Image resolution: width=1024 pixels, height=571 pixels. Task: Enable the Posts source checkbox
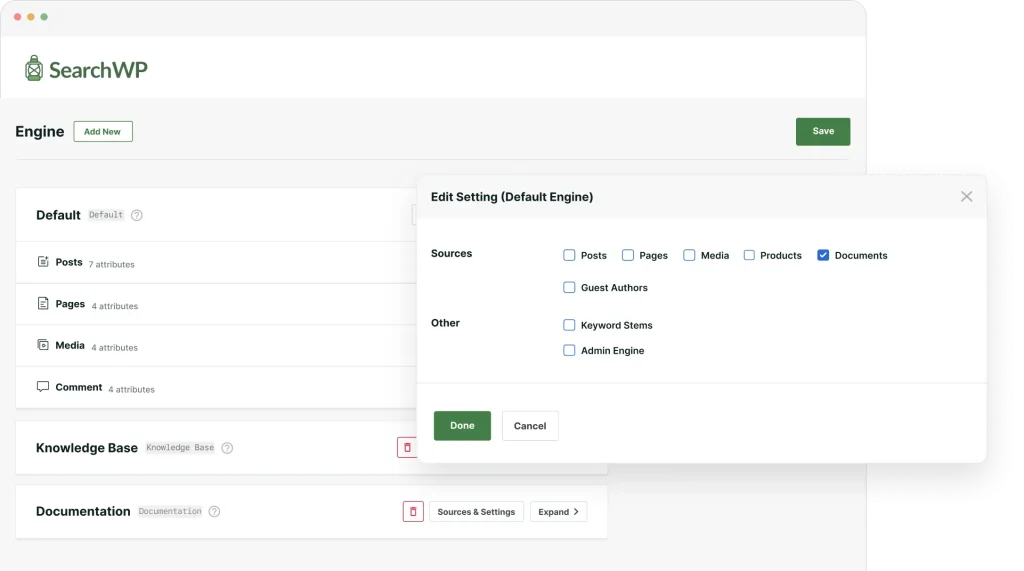tap(569, 255)
